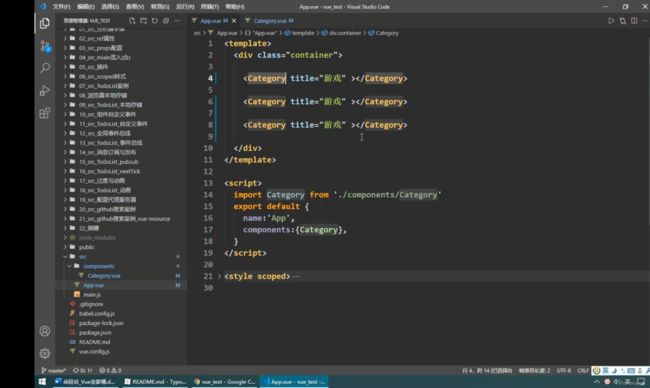Click the volume icon in system tray
This screenshot has width=650, height=388.
pos(616,382)
